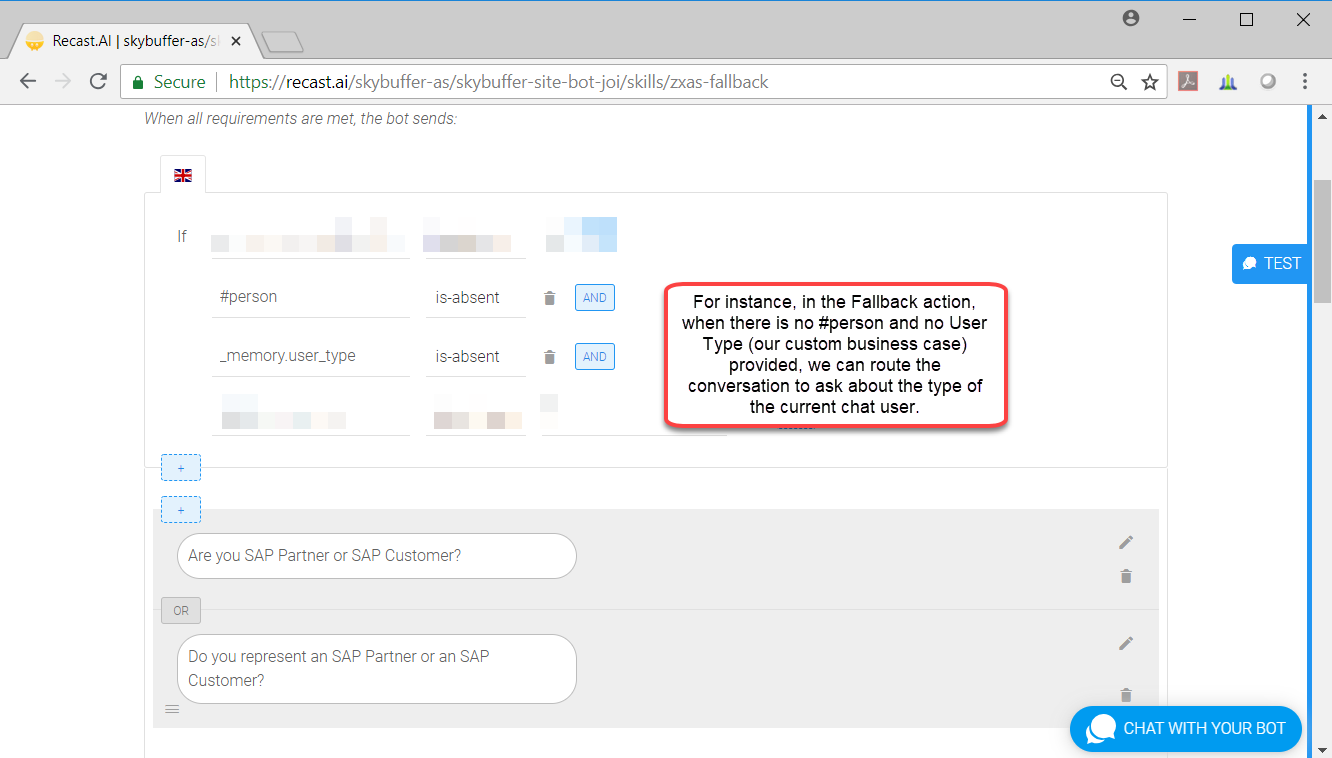Image resolution: width=1332 pixels, height=758 pixels.
Task: Click the Adobe PDF extension icon
Action: tap(1188, 82)
